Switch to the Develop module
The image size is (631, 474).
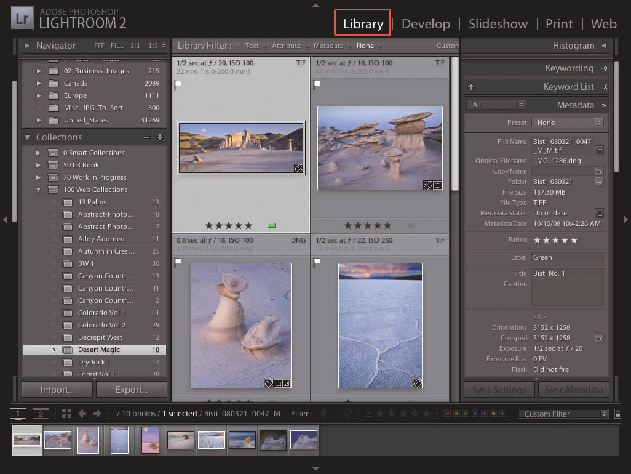click(x=426, y=24)
